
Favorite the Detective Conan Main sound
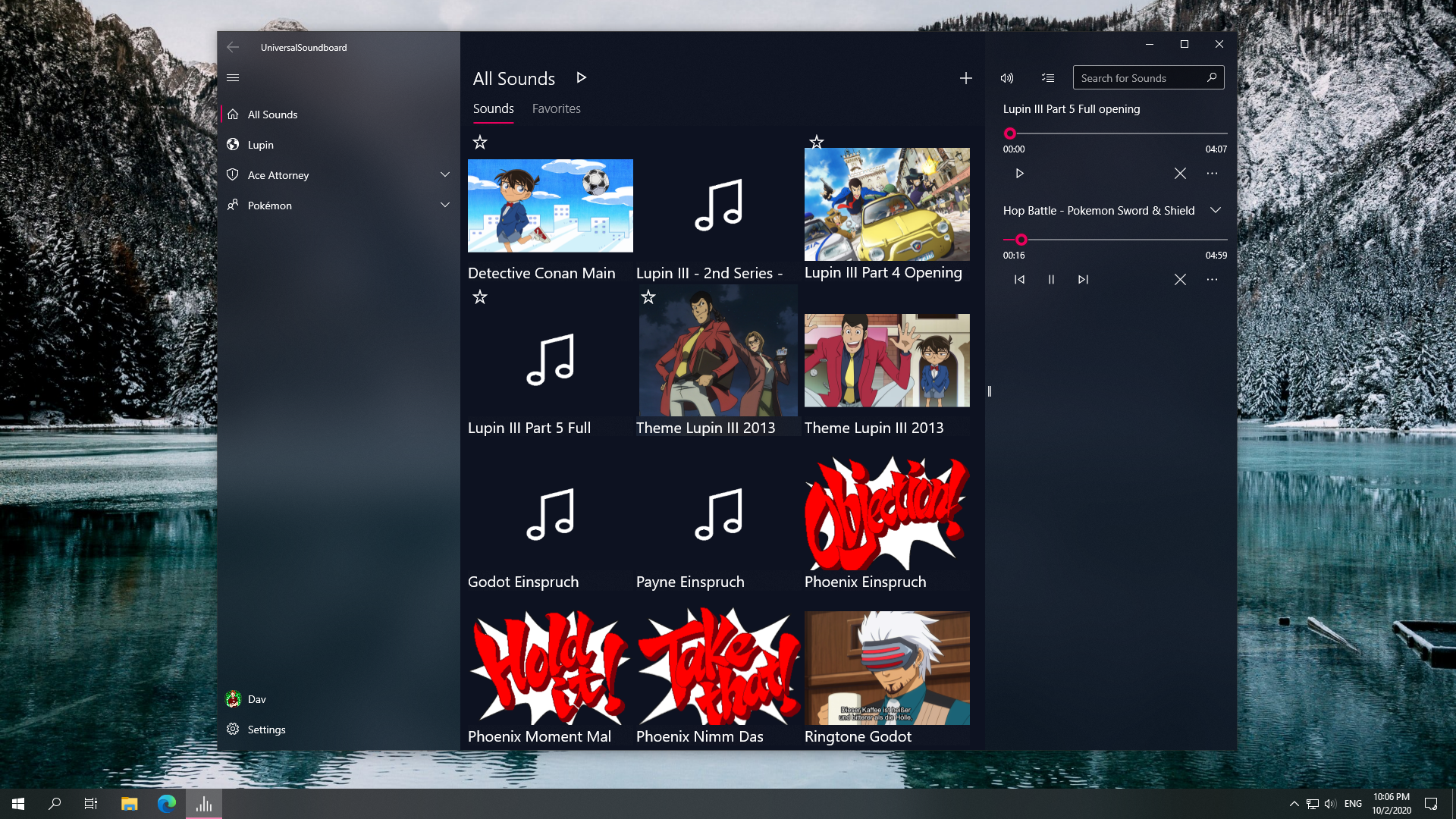[x=480, y=142]
